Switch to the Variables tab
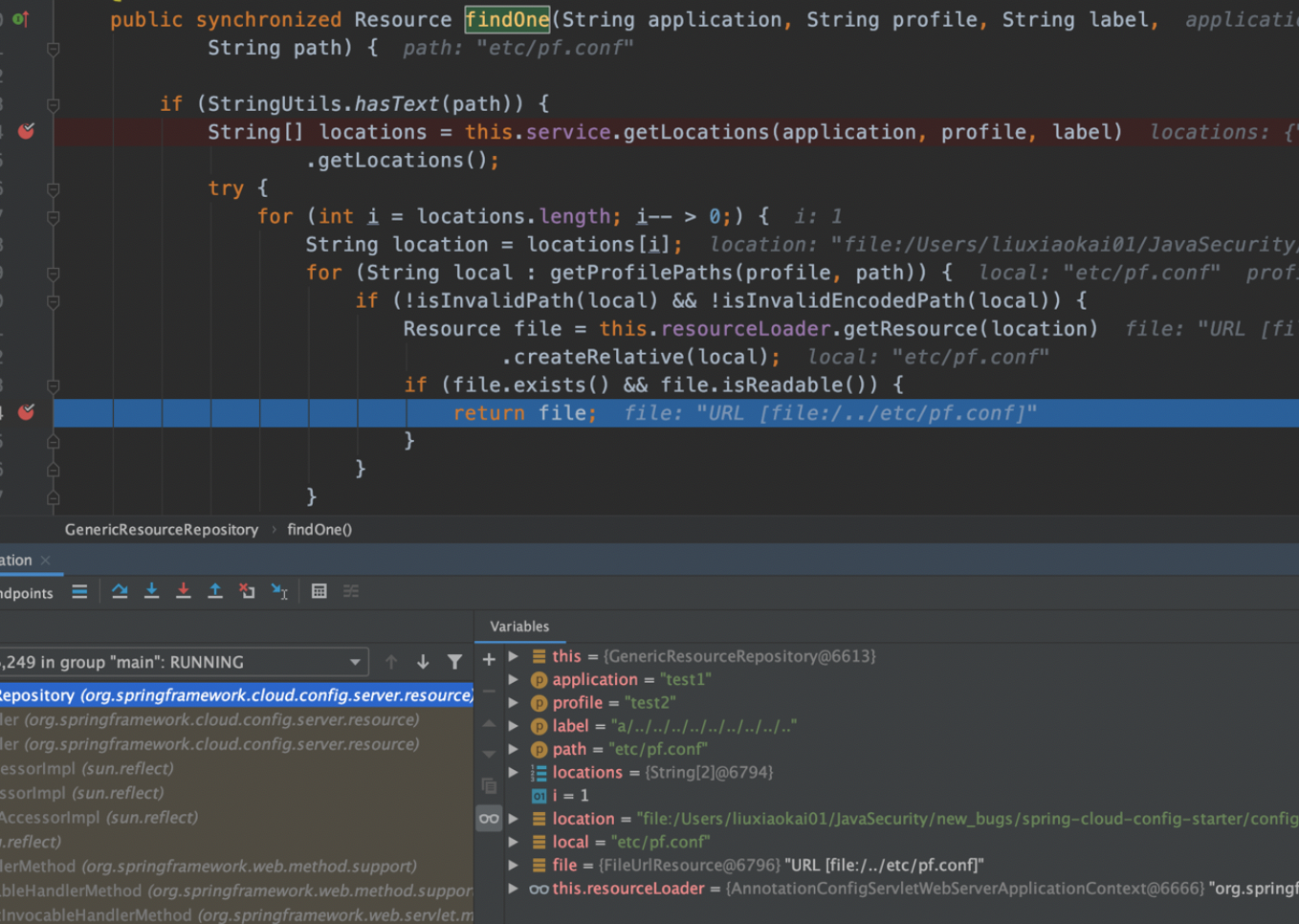The width and height of the screenshot is (1299, 924). tap(519, 627)
